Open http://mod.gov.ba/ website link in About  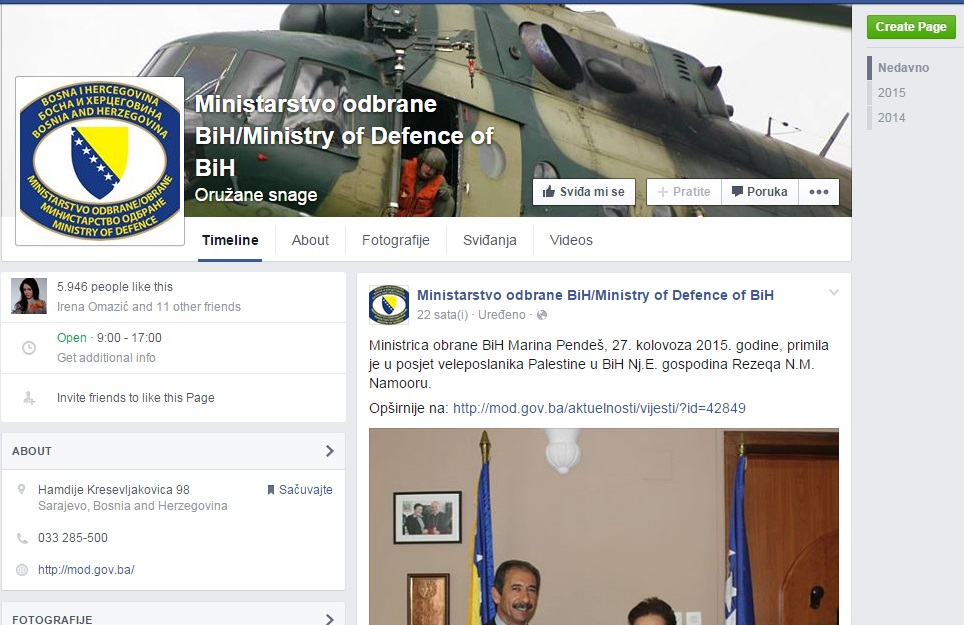pyautogui.click(x=86, y=570)
